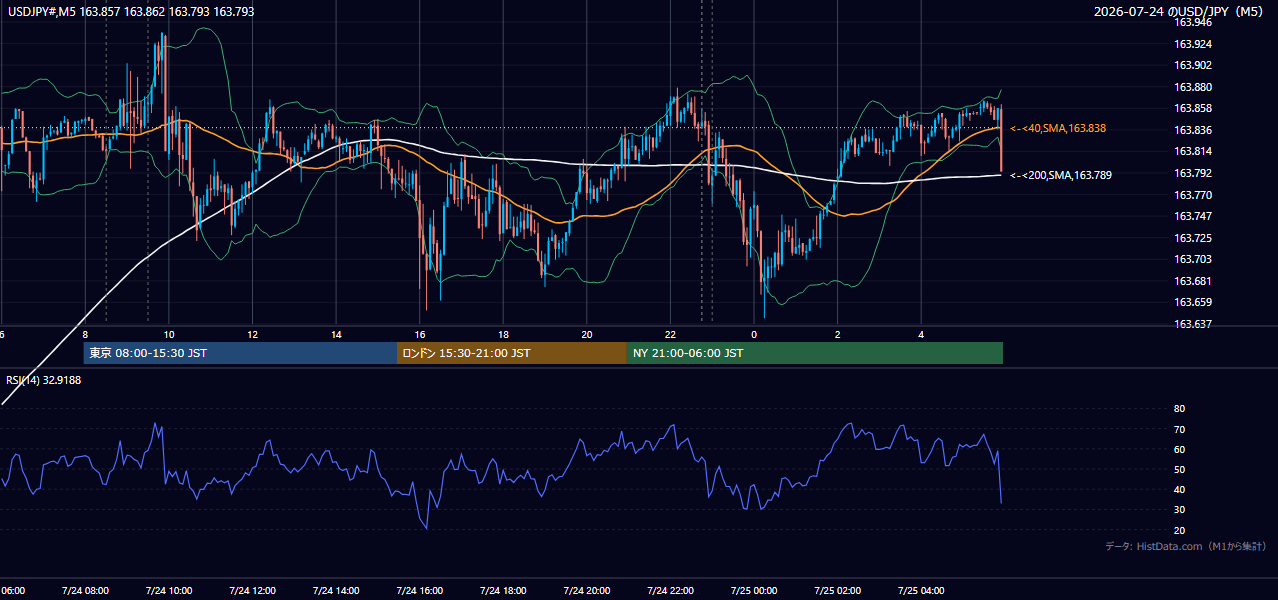This screenshot has height=600, width=1278.
Task: Click price axis label 163.946
Action: (1194, 22)
